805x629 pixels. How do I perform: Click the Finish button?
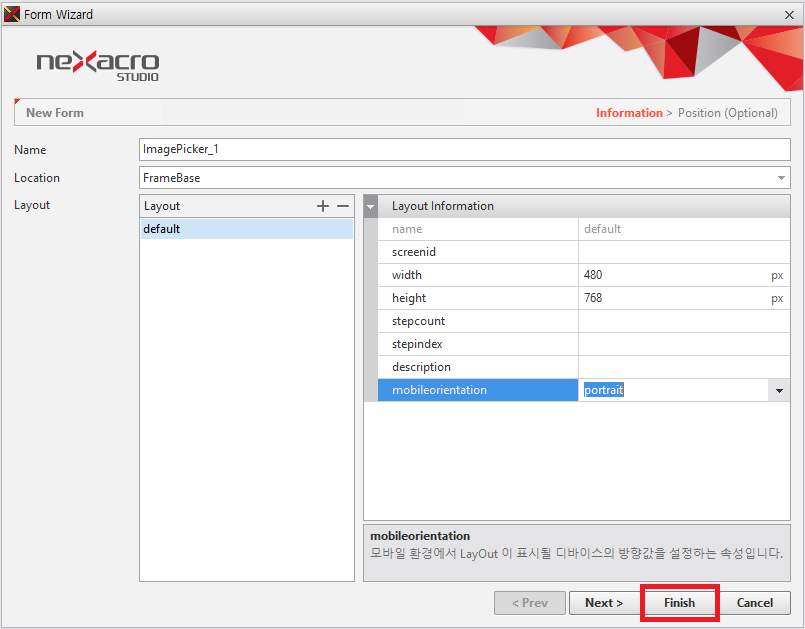coord(679,603)
